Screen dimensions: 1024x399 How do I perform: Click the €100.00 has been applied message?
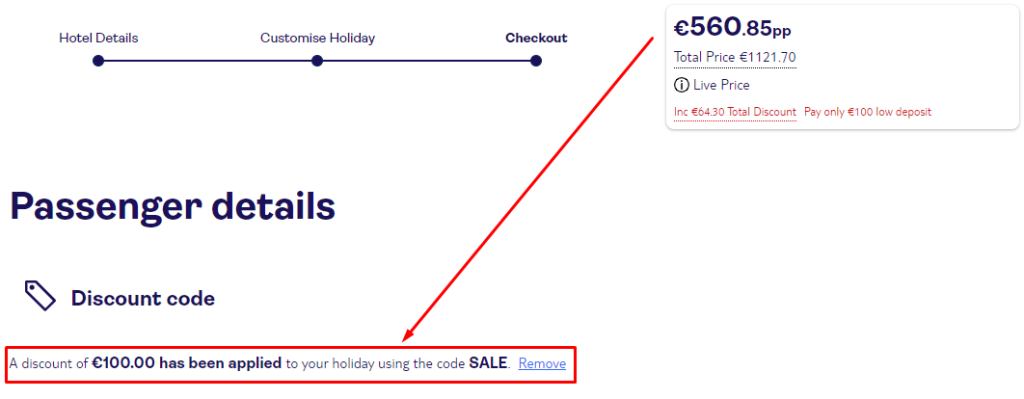[x=187, y=363]
